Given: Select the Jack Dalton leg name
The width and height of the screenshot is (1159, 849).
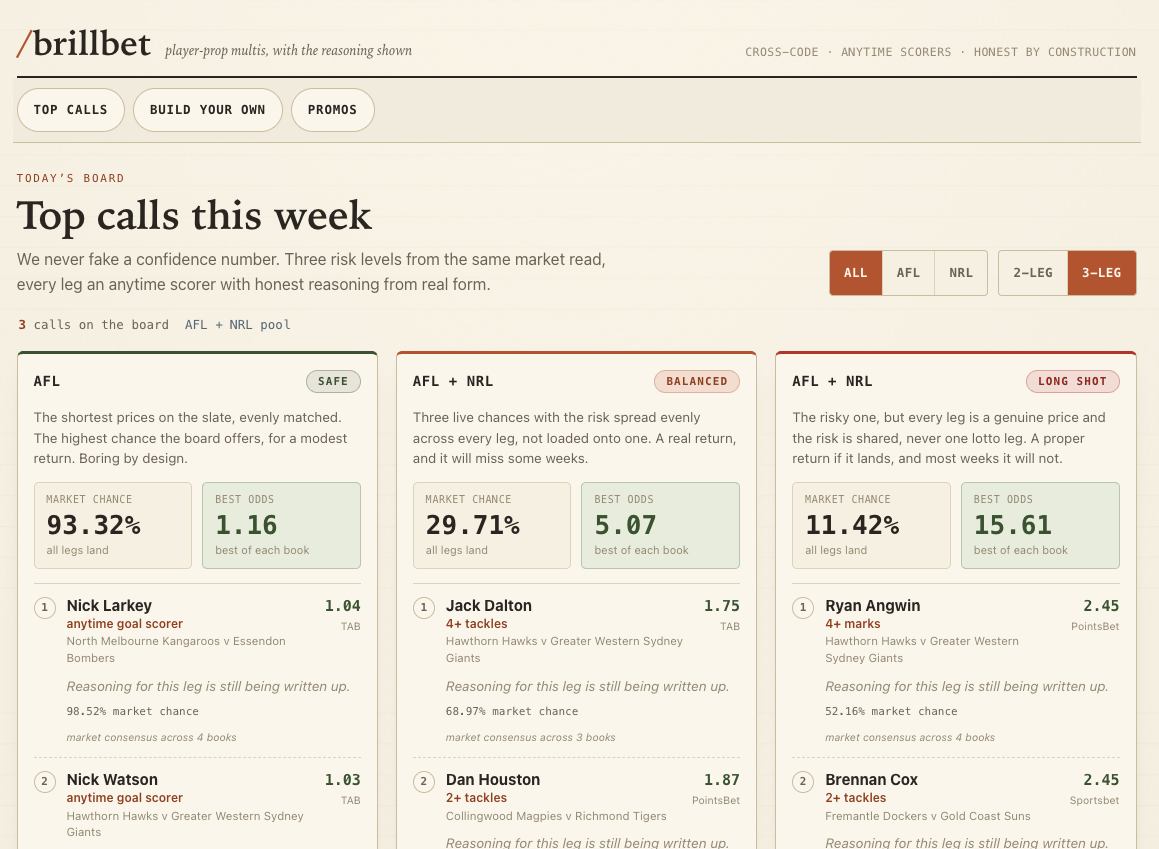Looking at the screenshot, I should 489,606.
